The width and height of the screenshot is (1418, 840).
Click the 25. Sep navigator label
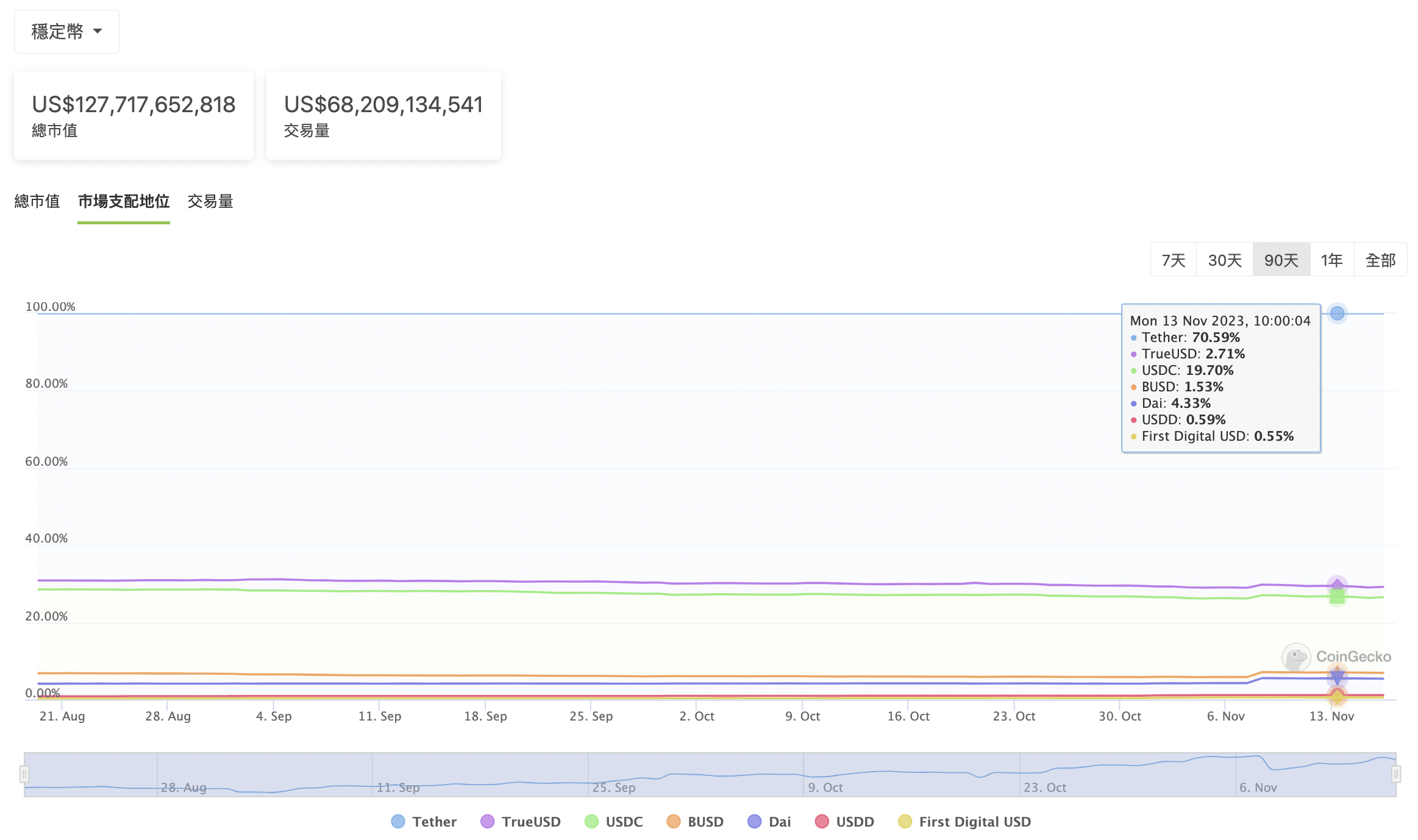[x=613, y=787]
